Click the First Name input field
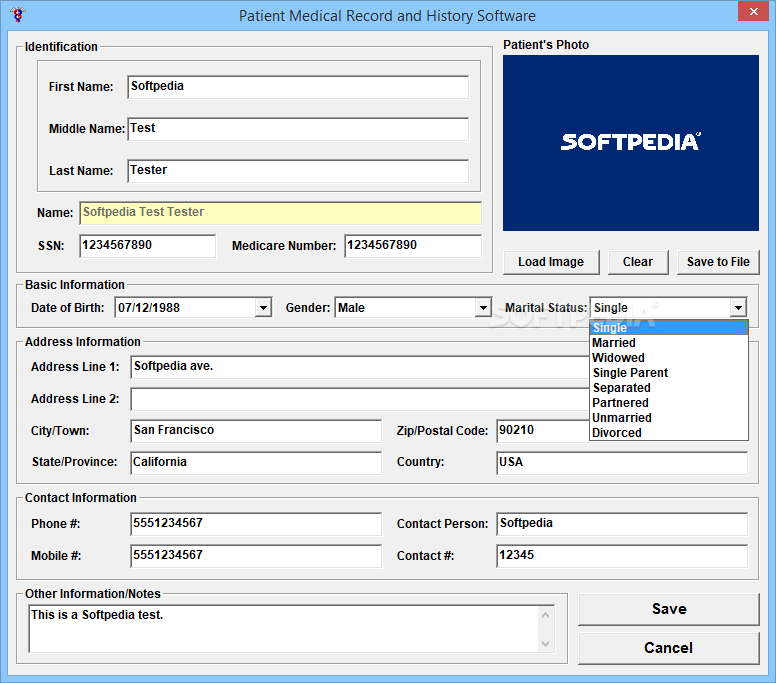The width and height of the screenshot is (776, 683). point(298,87)
